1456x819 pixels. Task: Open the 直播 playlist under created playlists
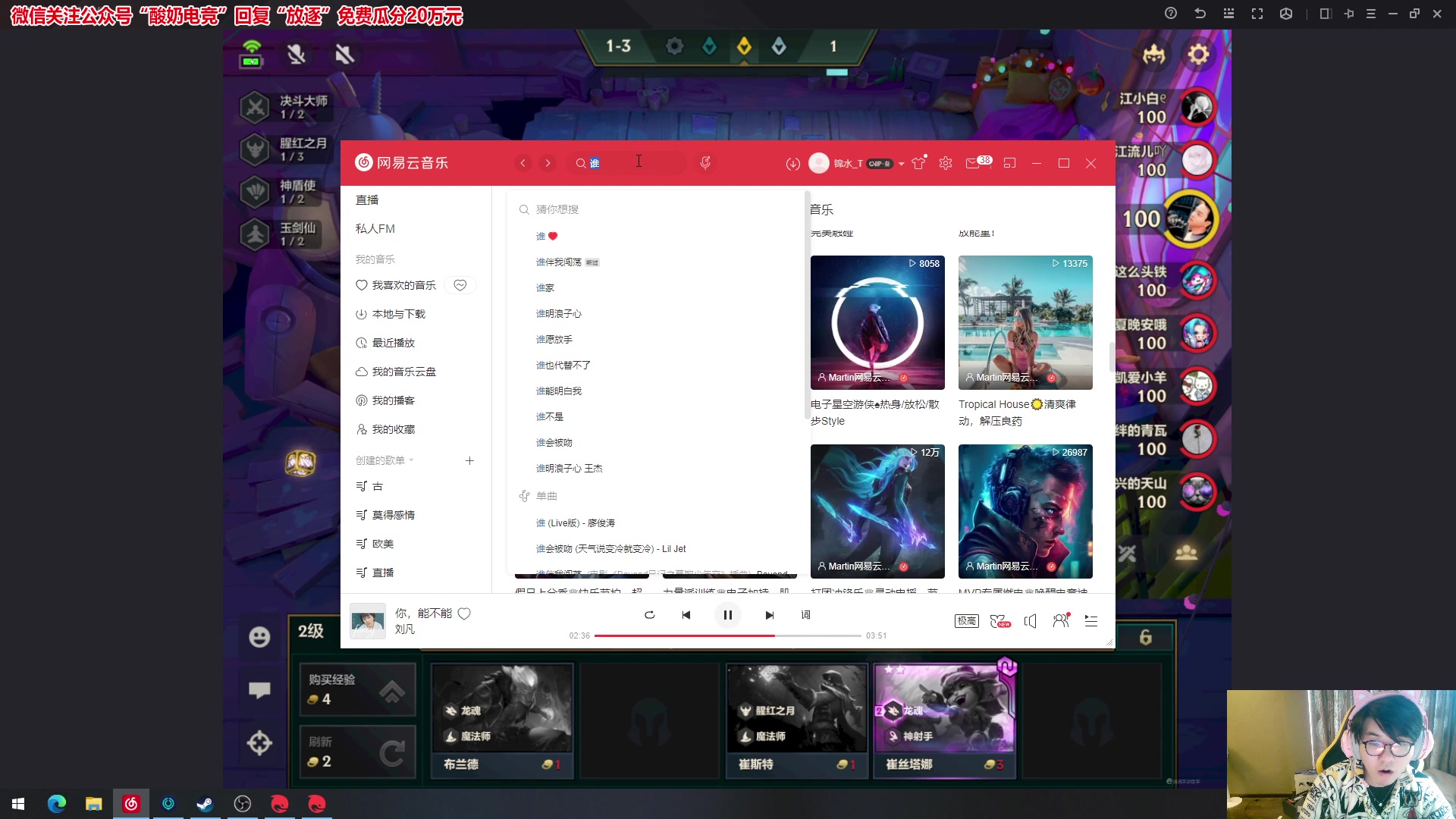click(x=375, y=573)
